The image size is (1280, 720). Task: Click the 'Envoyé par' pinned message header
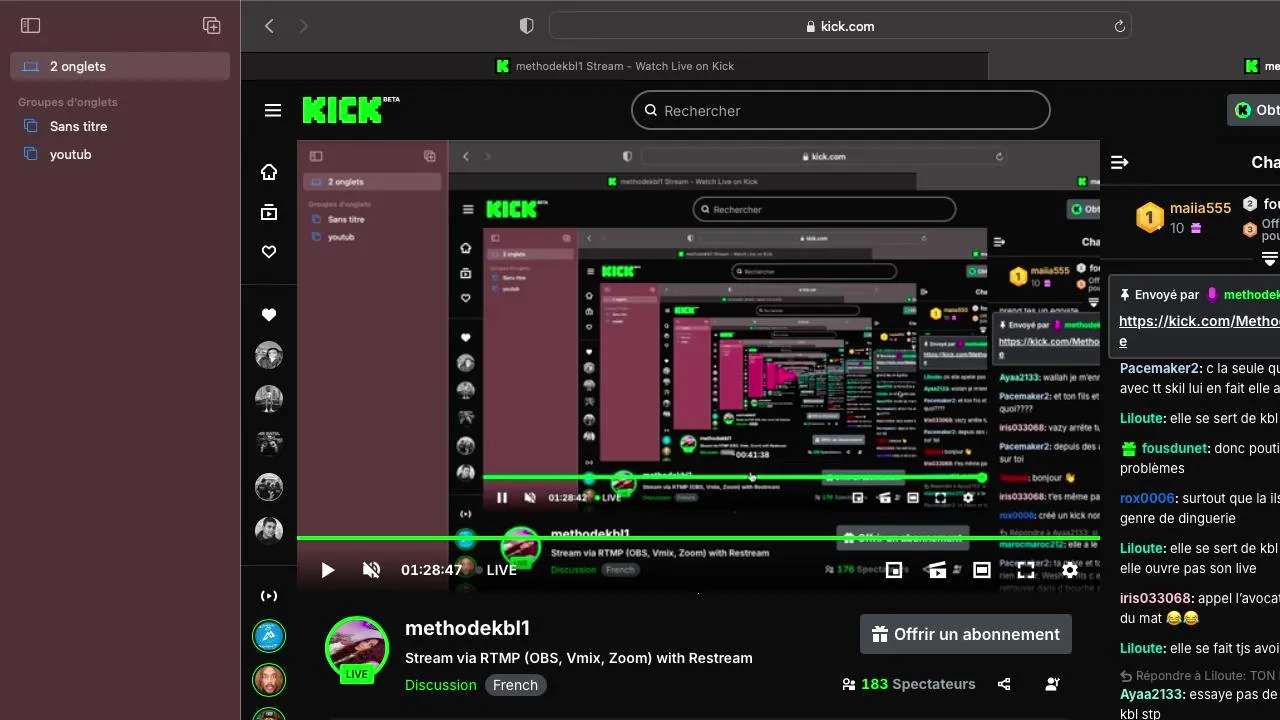click(1199, 295)
